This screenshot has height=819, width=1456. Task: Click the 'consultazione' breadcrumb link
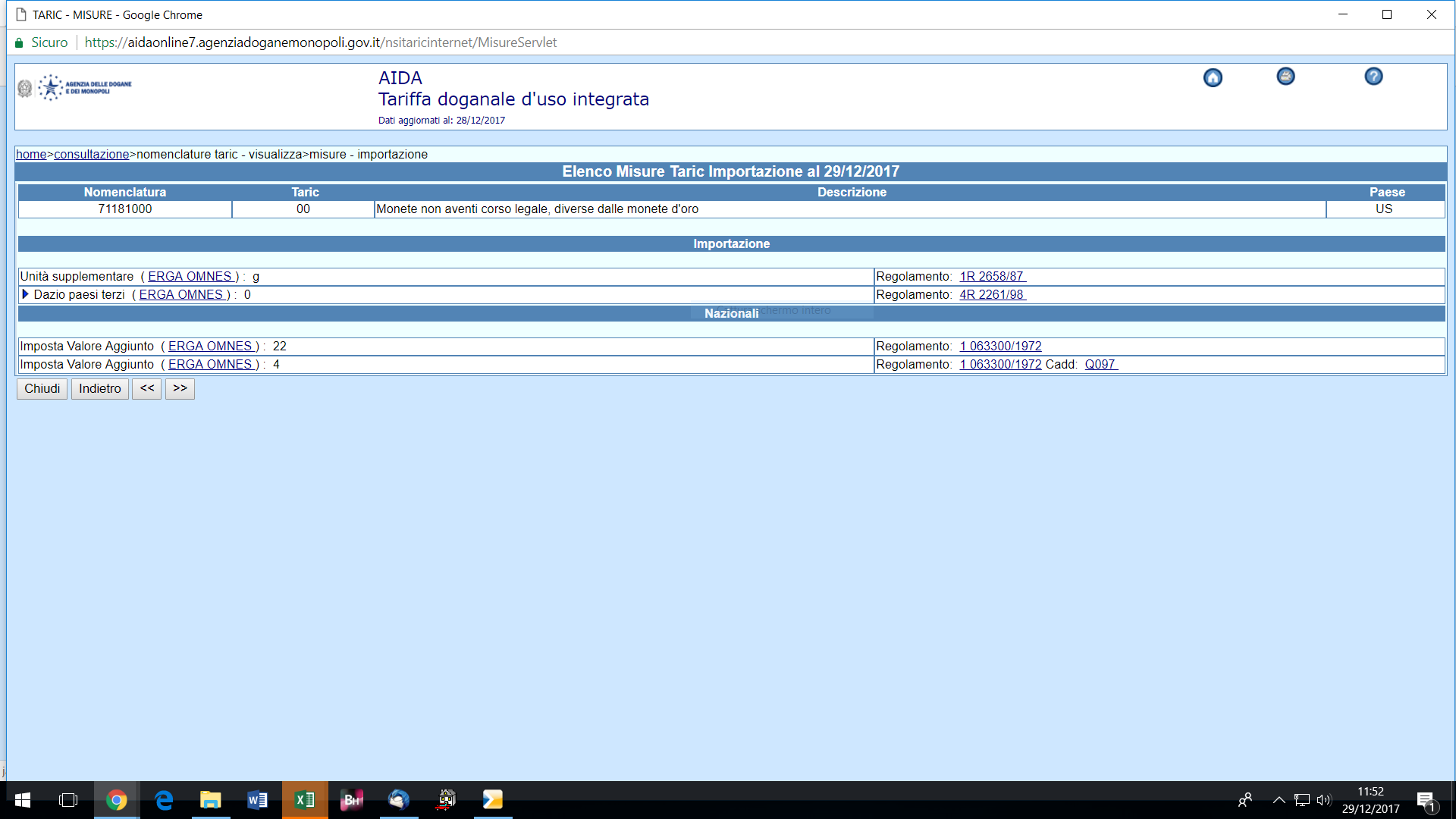(91, 155)
